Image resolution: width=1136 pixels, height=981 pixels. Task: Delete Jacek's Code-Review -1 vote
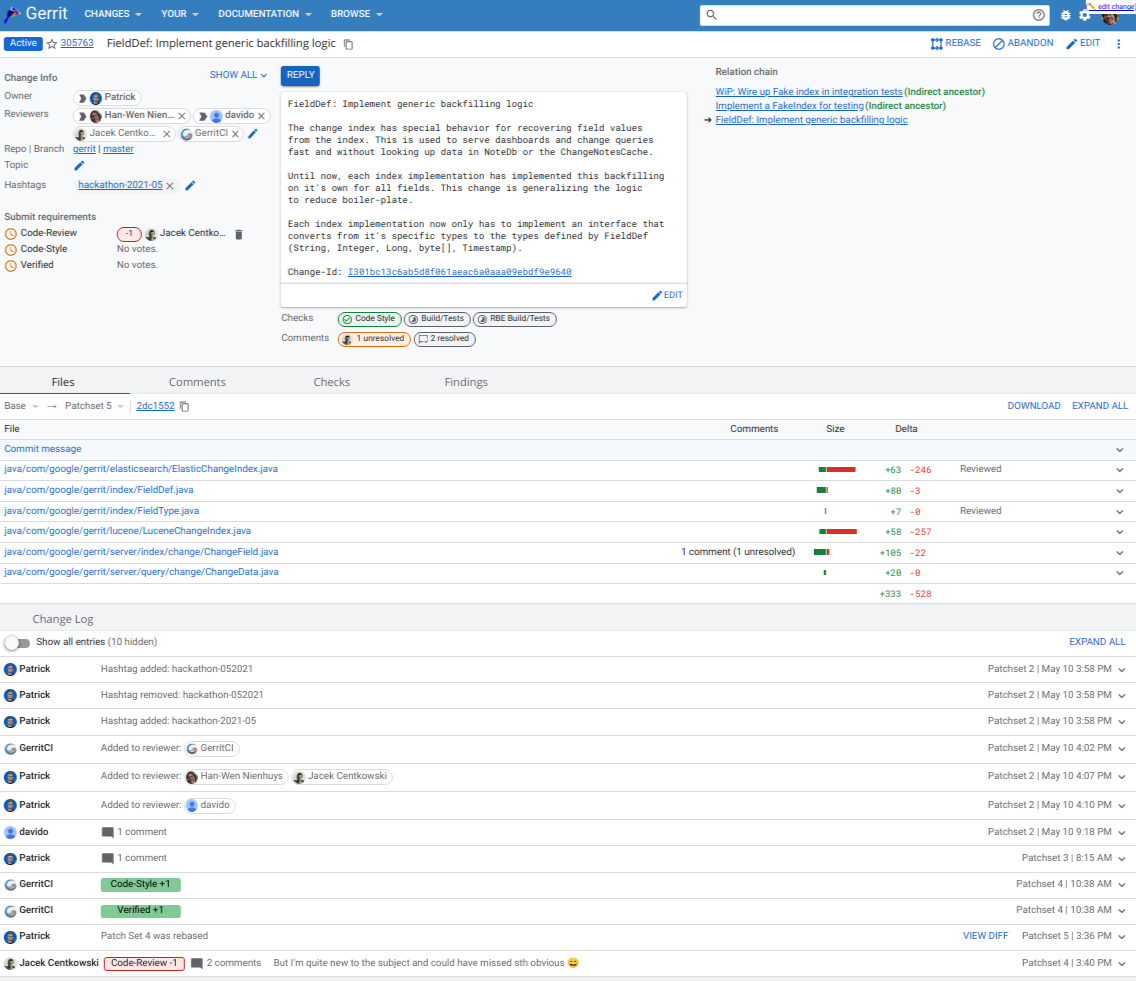coord(238,234)
